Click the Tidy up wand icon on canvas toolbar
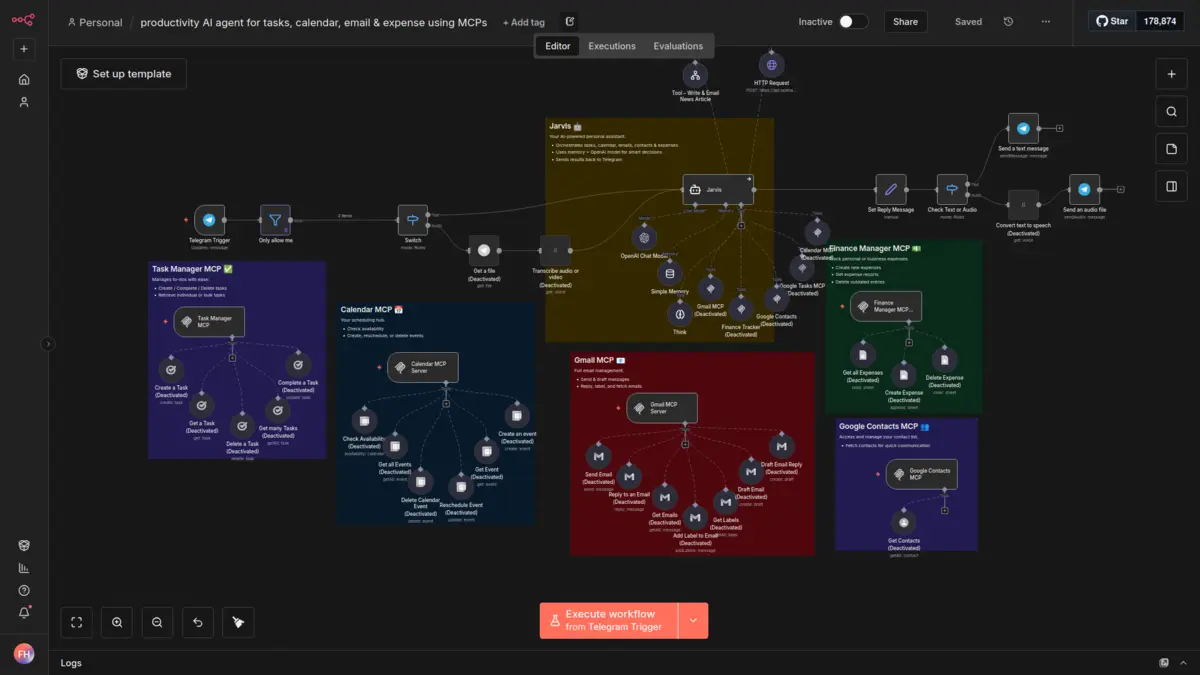Screen dimensions: 1200x675 click(x=237, y=622)
